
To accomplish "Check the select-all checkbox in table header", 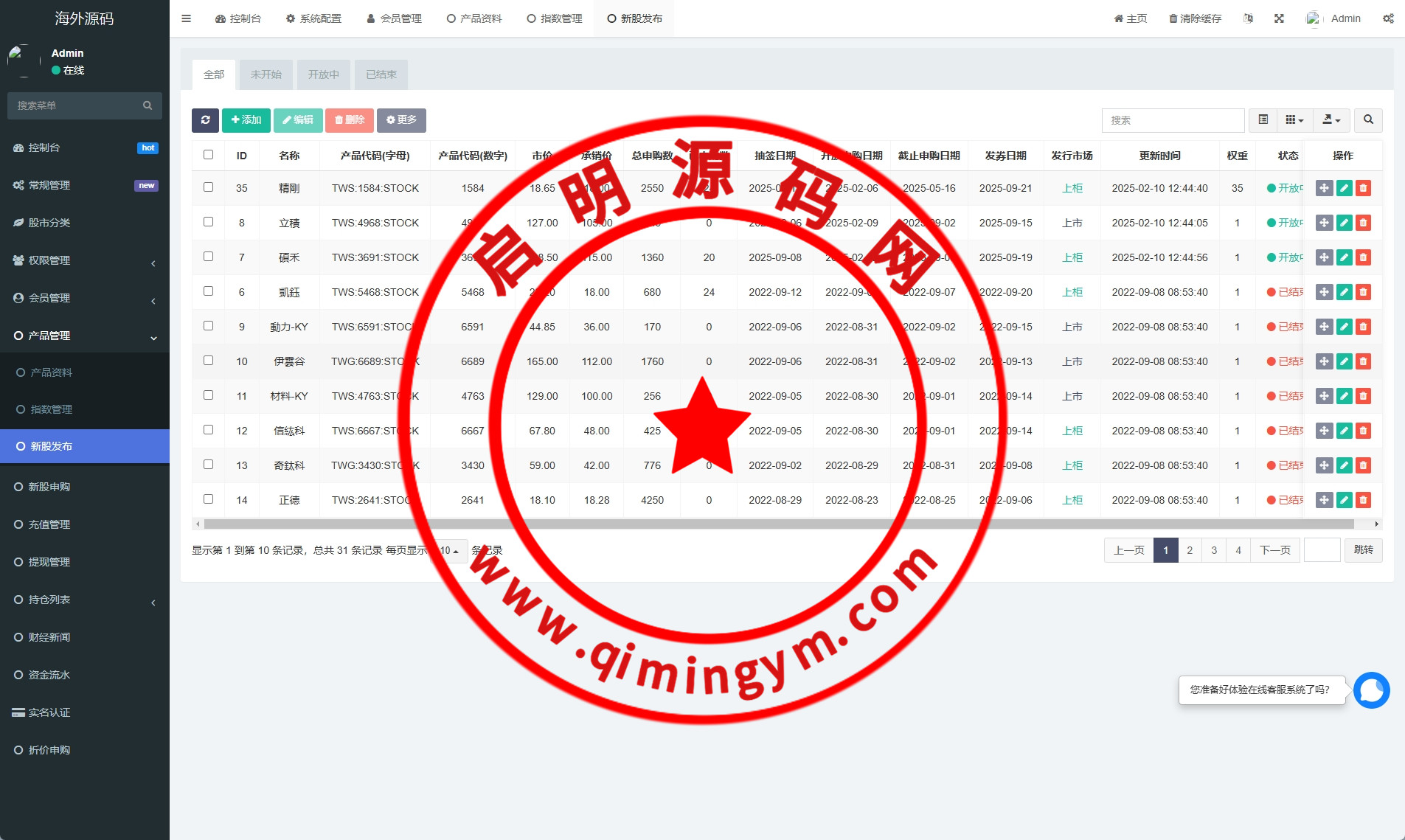I will [208, 155].
